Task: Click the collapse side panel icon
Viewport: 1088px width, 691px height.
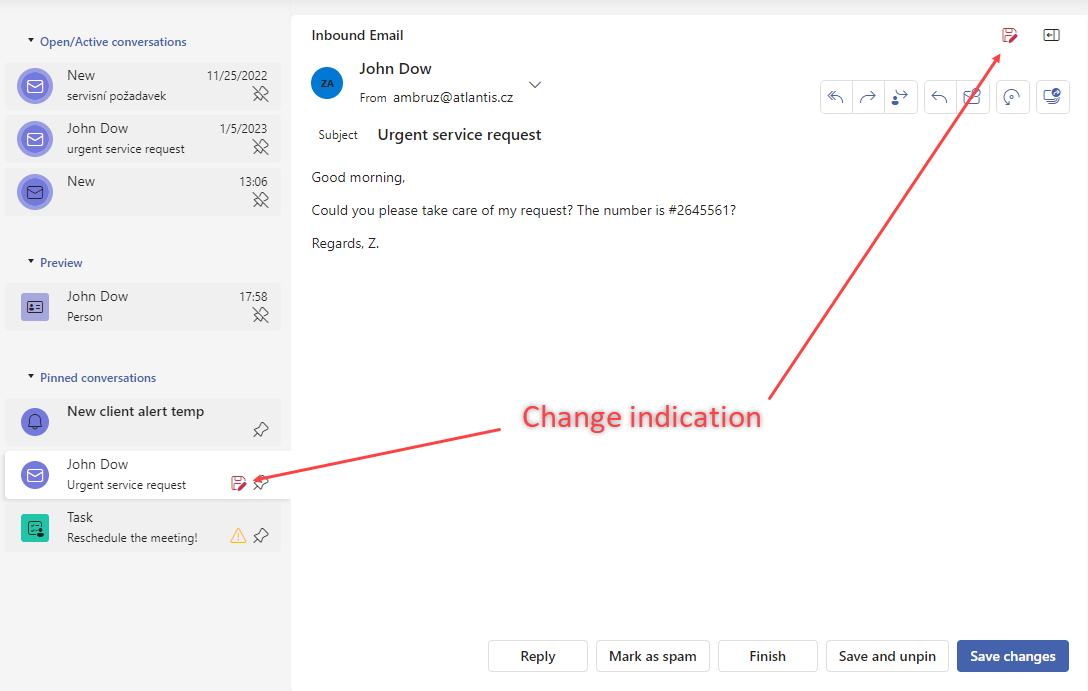Action: (1051, 35)
